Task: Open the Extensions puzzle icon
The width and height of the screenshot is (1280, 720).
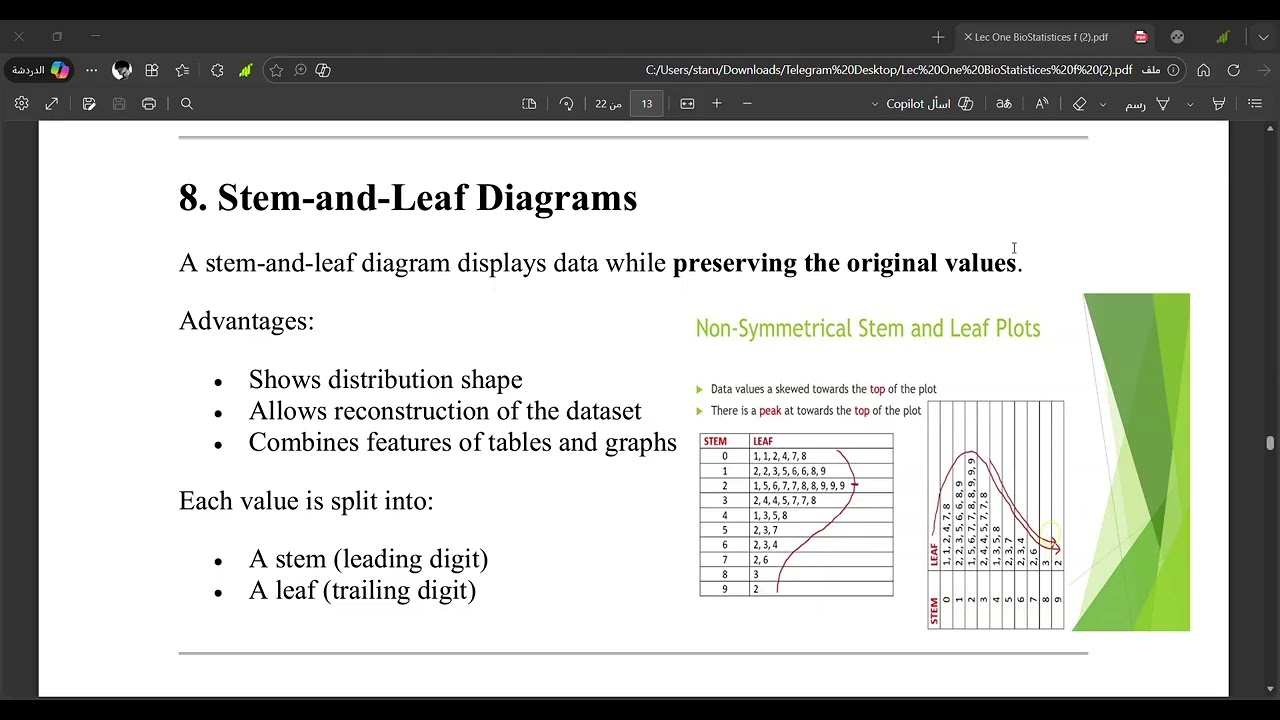Action: [217, 70]
